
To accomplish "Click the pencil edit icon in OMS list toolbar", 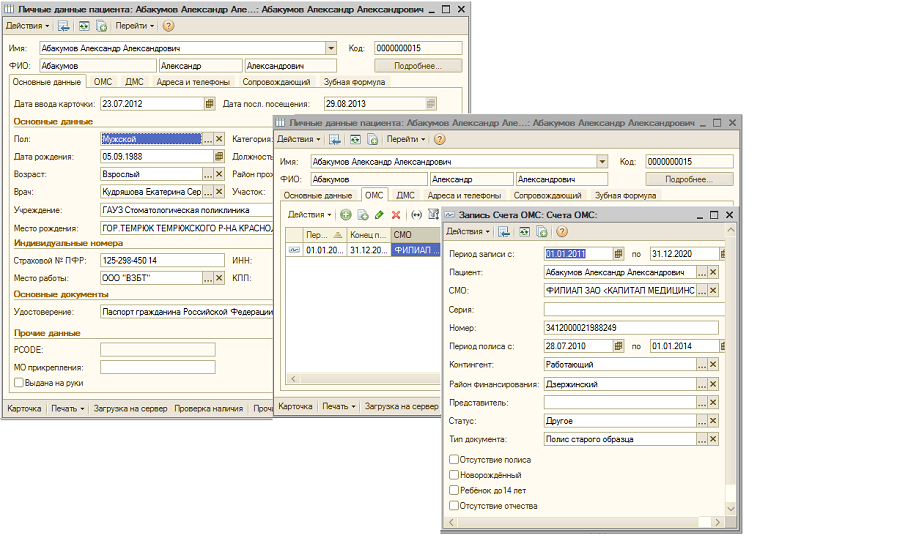I will coord(379,215).
